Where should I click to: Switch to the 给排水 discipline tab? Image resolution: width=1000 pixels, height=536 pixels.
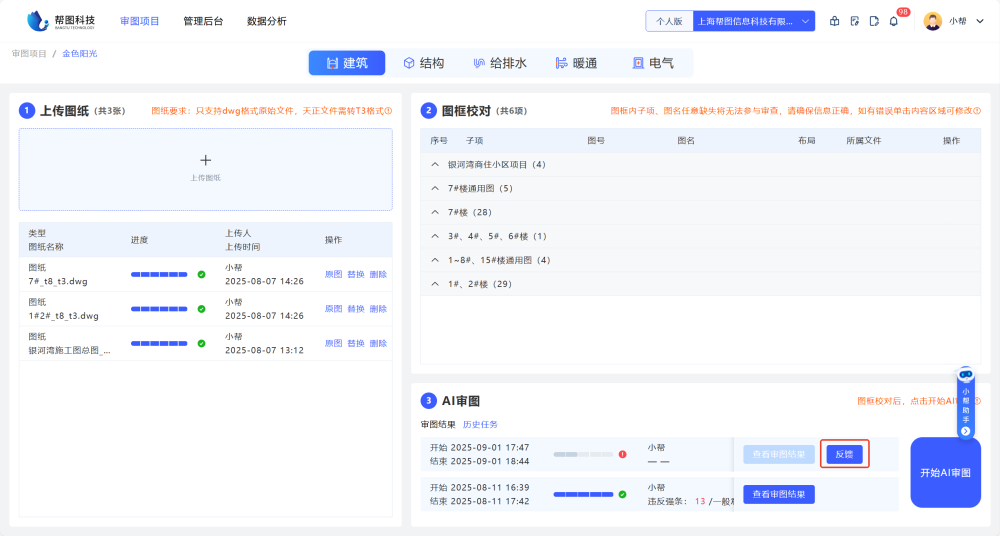pyautogui.click(x=499, y=63)
